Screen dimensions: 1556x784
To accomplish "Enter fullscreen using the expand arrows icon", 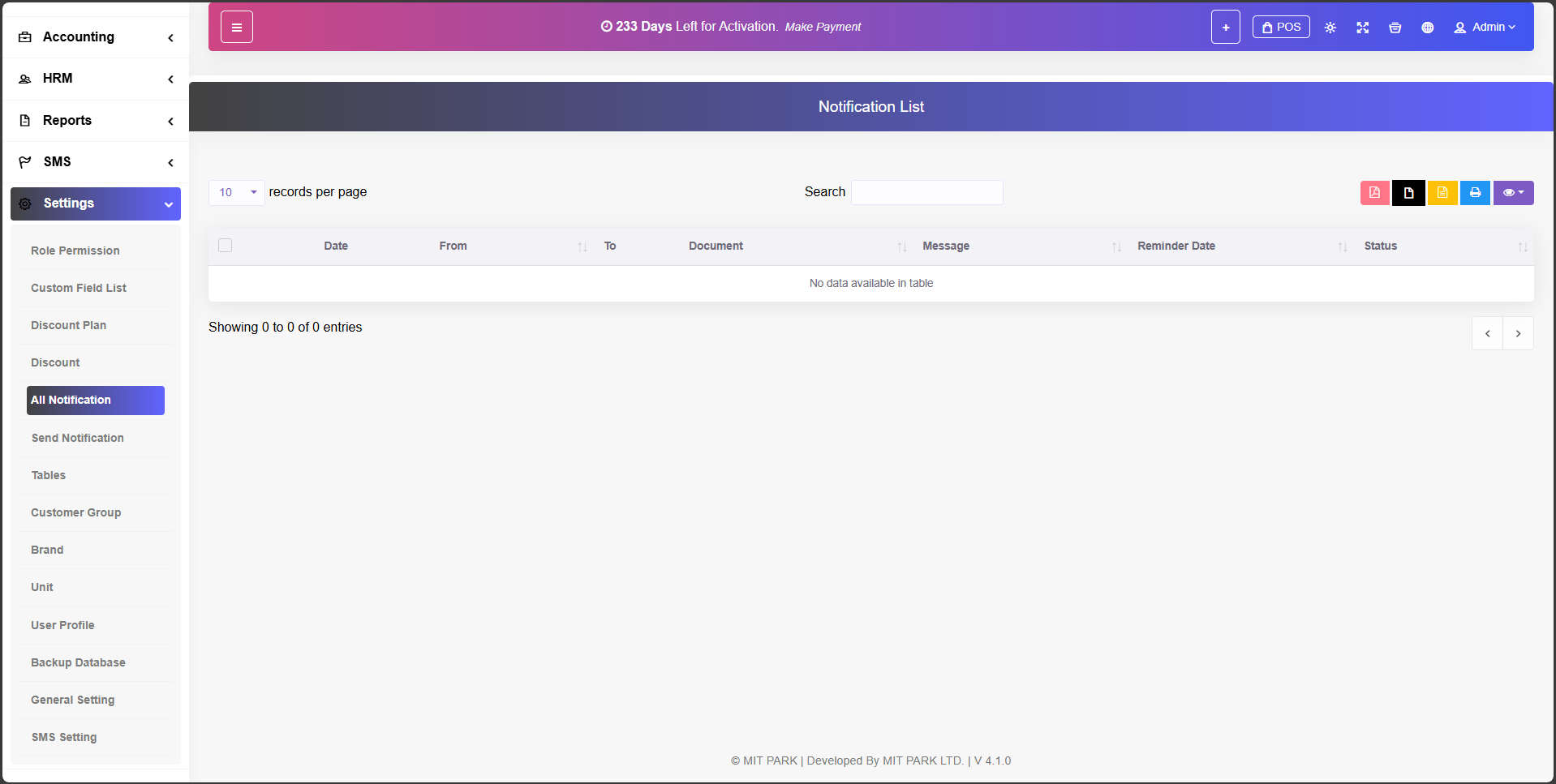I will click(1362, 28).
